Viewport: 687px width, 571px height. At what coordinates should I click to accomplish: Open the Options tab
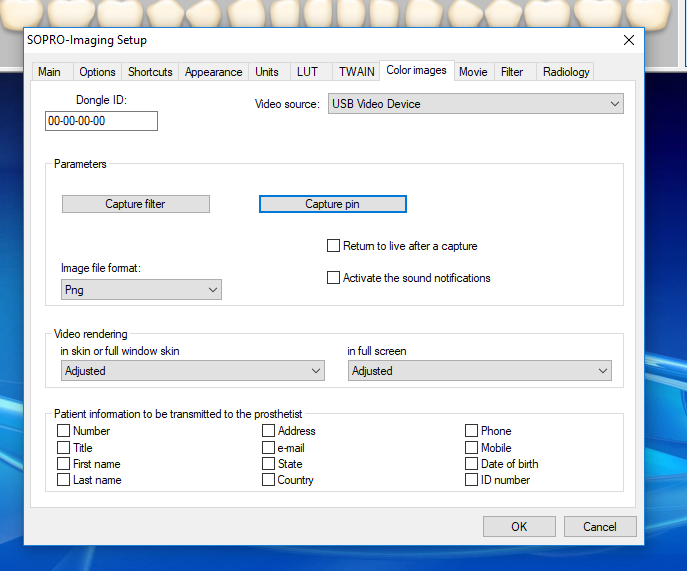click(97, 72)
